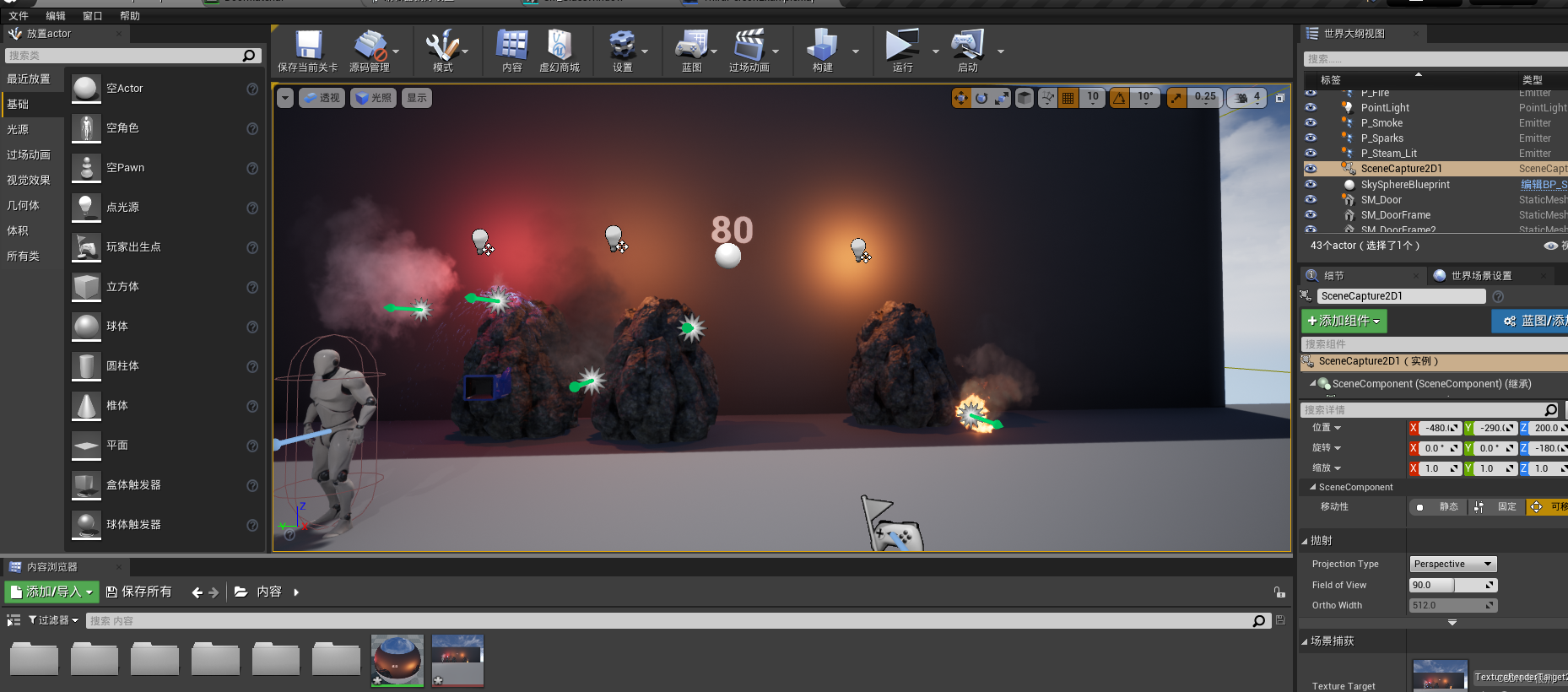Screen dimensions: 1568x692
Task: Select the Point Light (点光源) actor icon
Action: coord(86,208)
